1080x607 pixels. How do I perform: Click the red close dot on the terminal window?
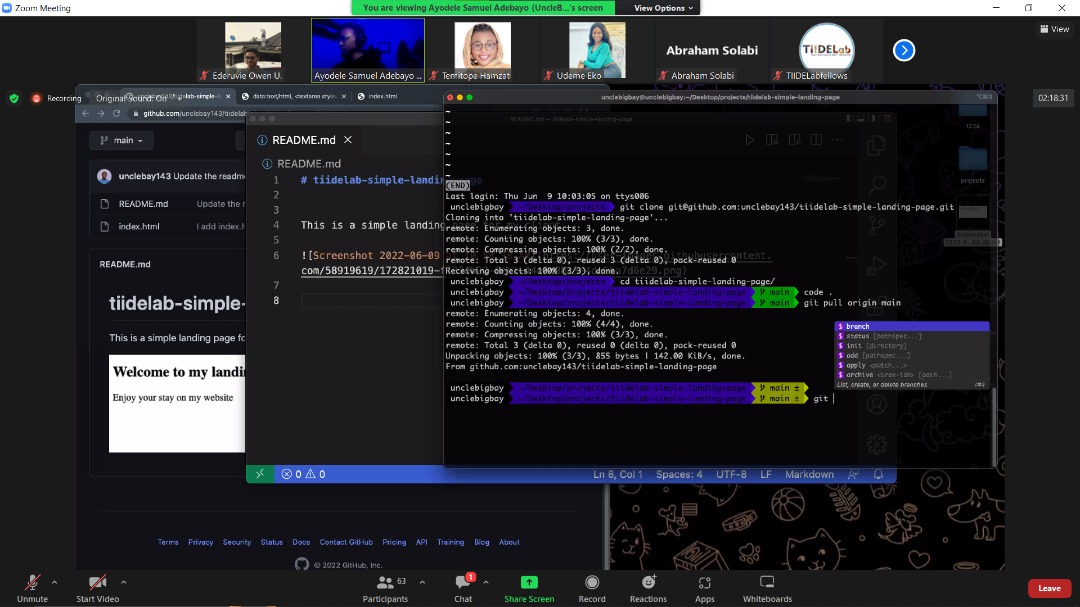tap(450, 97)
